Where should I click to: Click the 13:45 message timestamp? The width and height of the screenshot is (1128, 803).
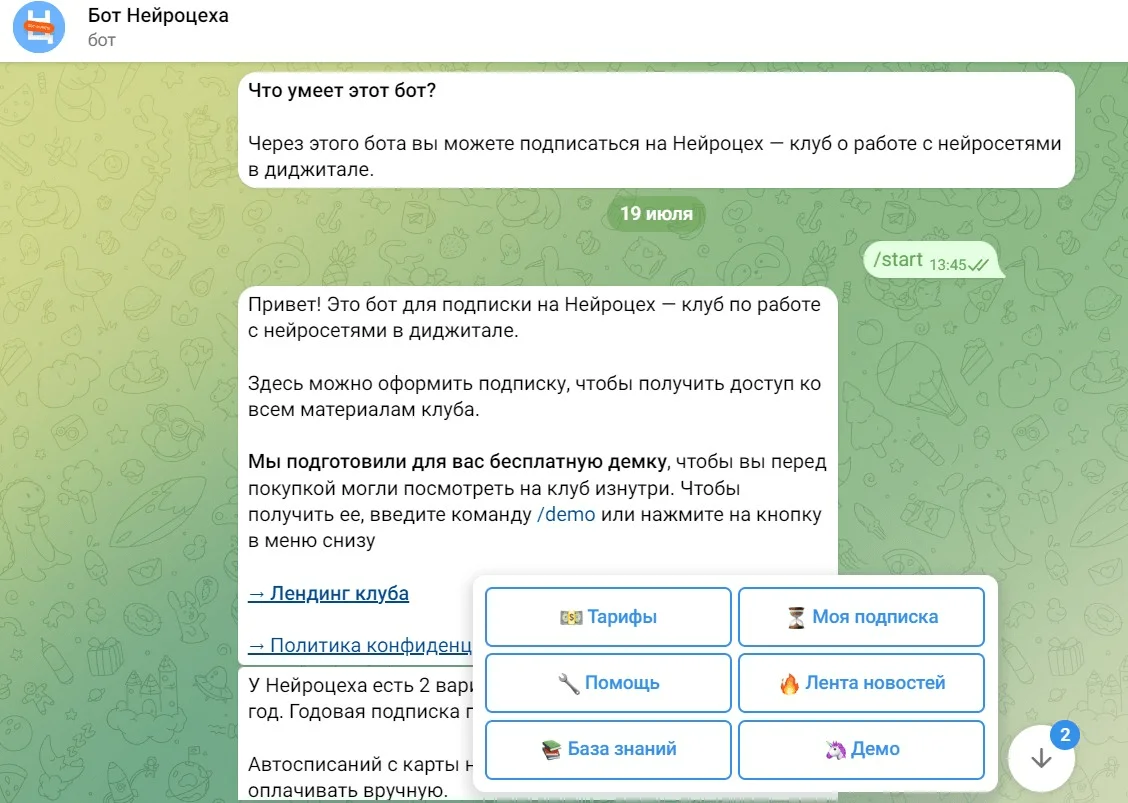[947, 265]
